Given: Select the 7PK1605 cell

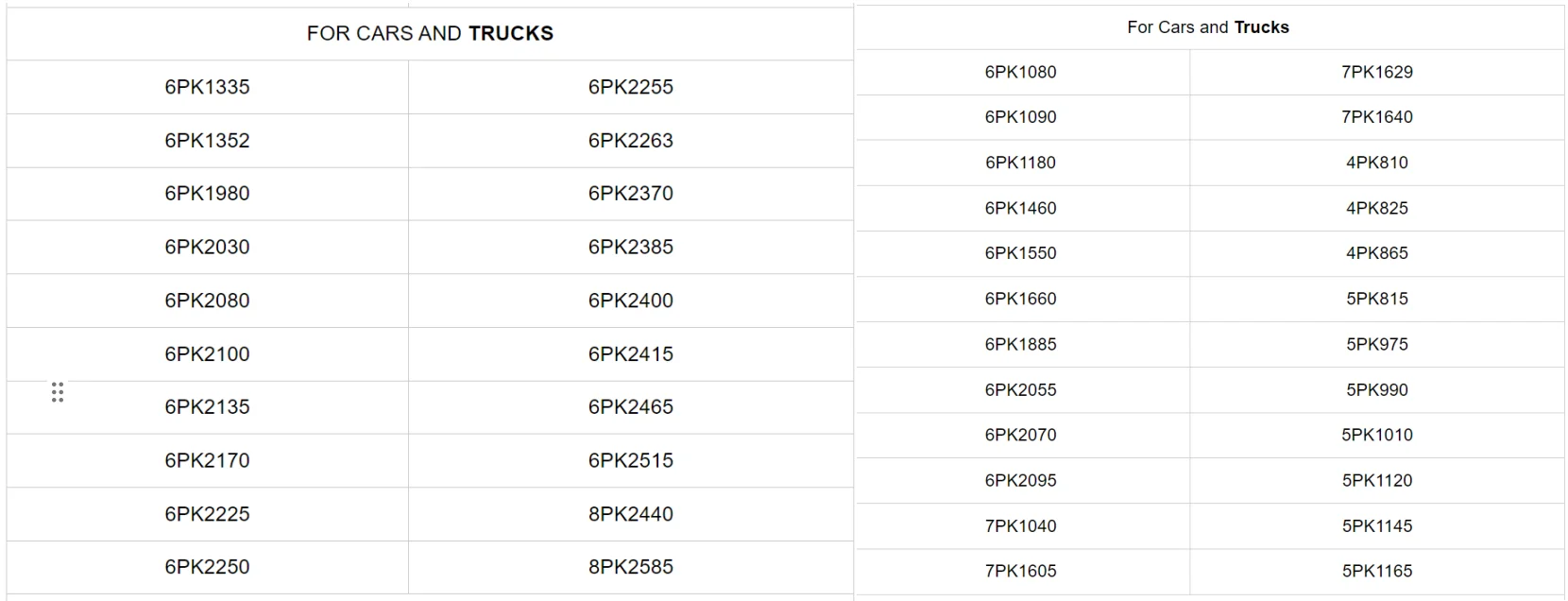Looking at the screenshot, I should tap(1022, 571).
